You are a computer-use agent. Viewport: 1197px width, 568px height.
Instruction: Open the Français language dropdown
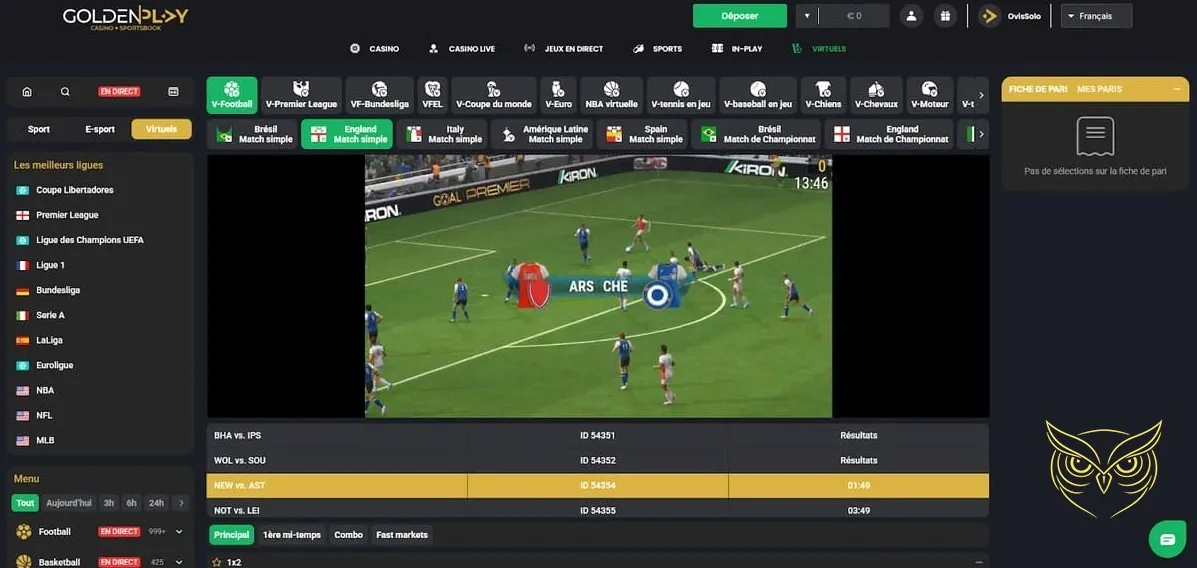coord(1096,16)
